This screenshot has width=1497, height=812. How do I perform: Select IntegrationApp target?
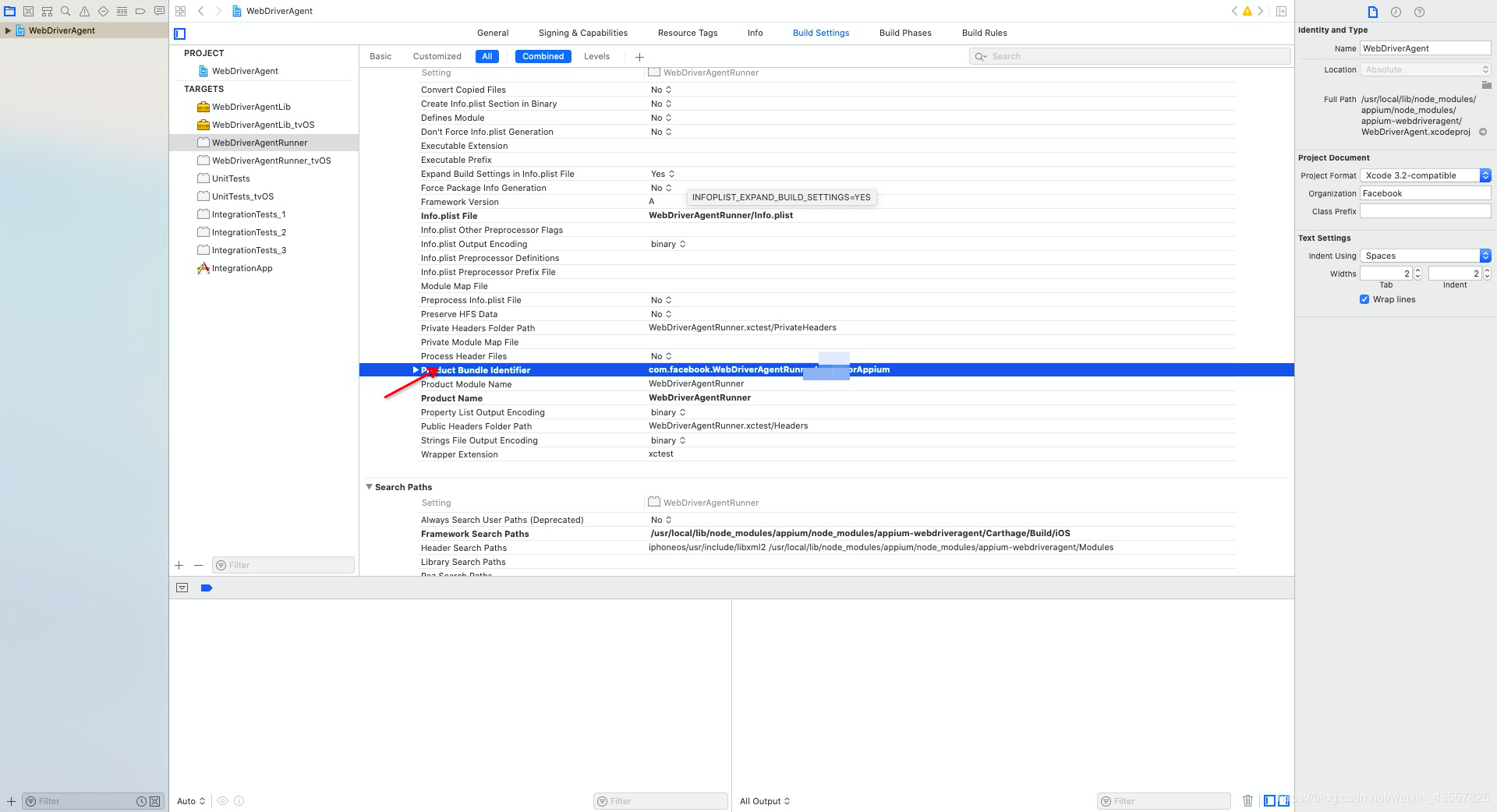pyautogui.click(x=242, y=268)
